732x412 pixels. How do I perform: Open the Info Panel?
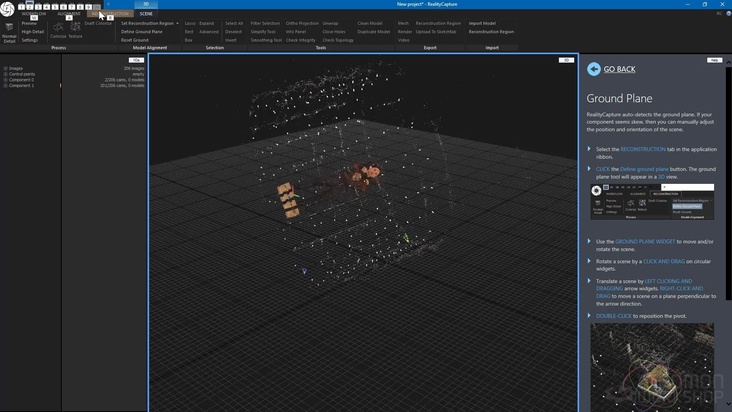tap(296, 32)
